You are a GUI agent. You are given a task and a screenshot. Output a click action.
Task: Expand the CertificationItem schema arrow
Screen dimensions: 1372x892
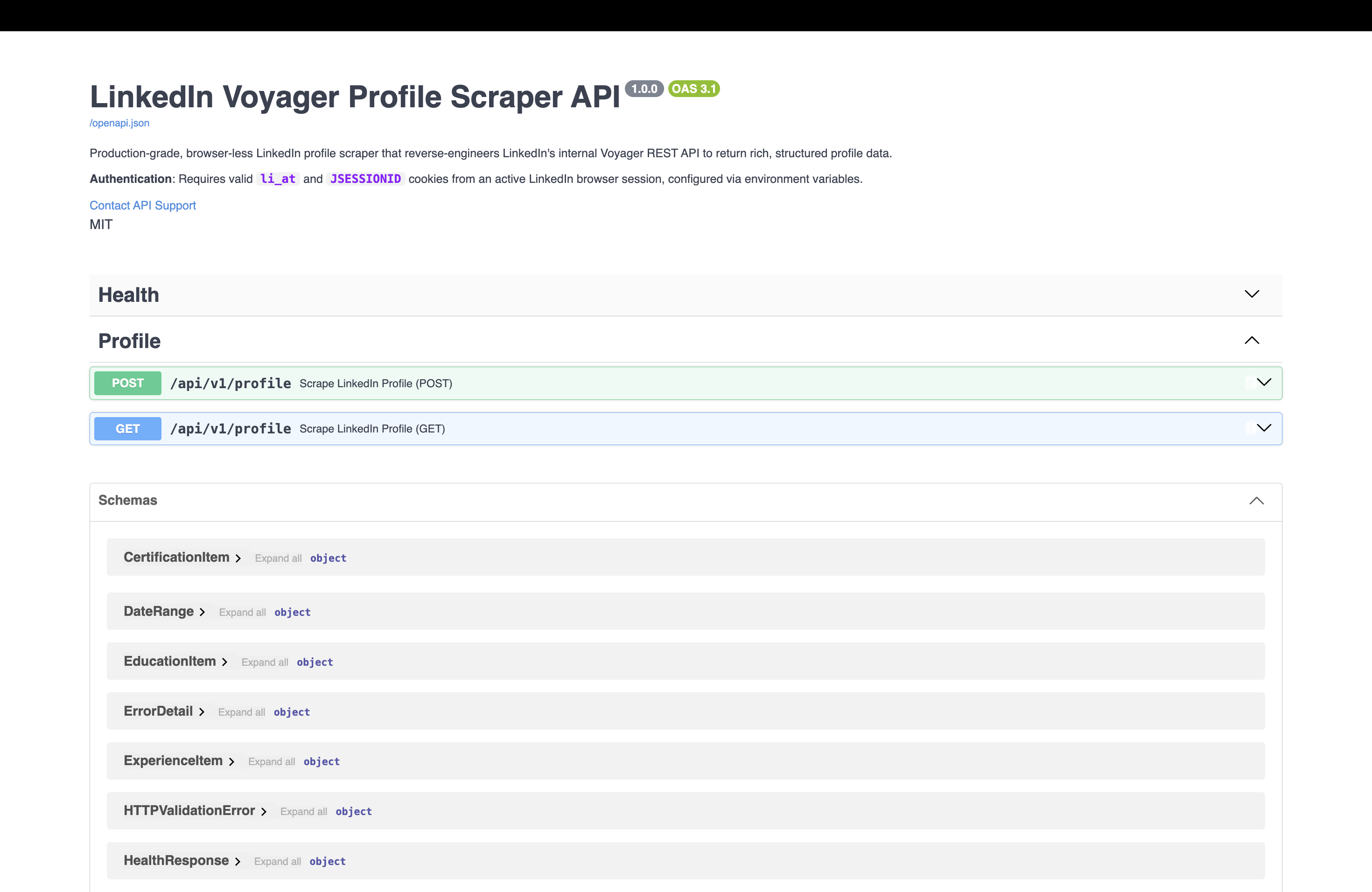[238, 558]
